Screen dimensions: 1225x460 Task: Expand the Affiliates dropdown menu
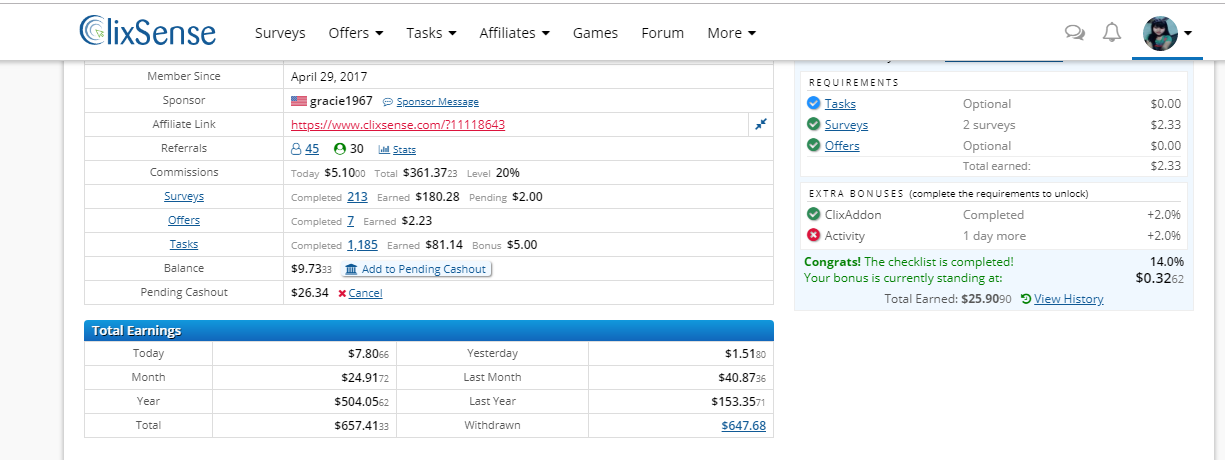[x=514, y=33]
